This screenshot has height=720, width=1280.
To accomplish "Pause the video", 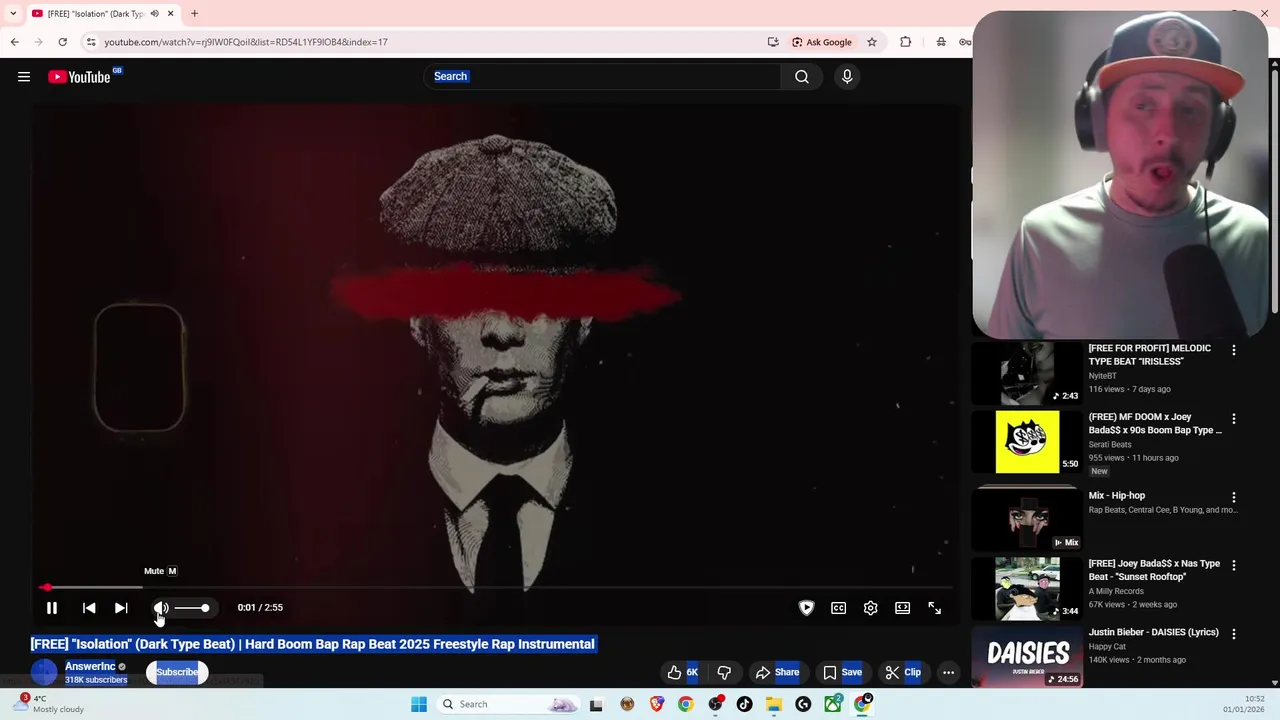I will [x=52, y=608].
